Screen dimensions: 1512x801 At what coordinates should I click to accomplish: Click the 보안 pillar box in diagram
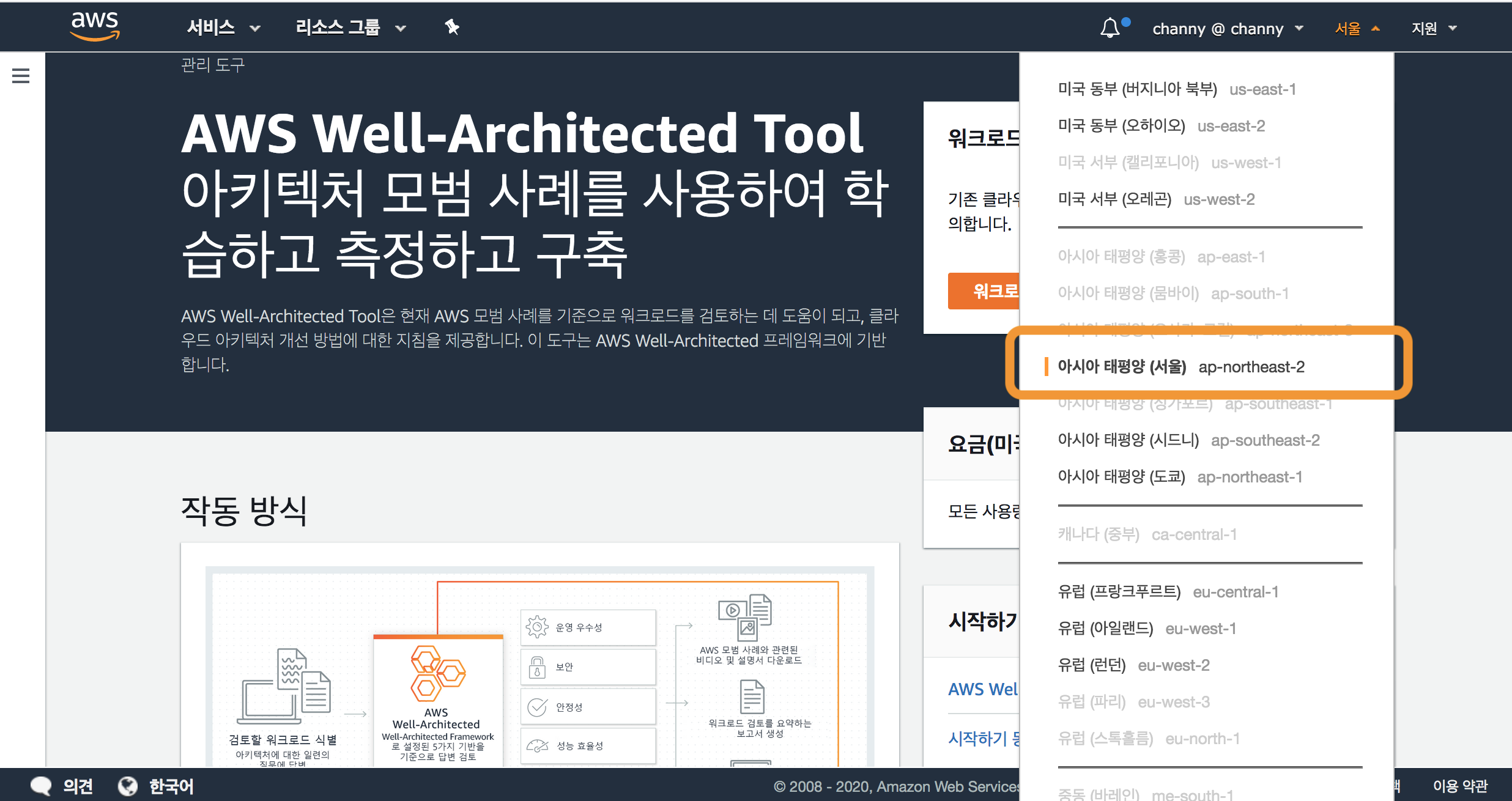588,666
